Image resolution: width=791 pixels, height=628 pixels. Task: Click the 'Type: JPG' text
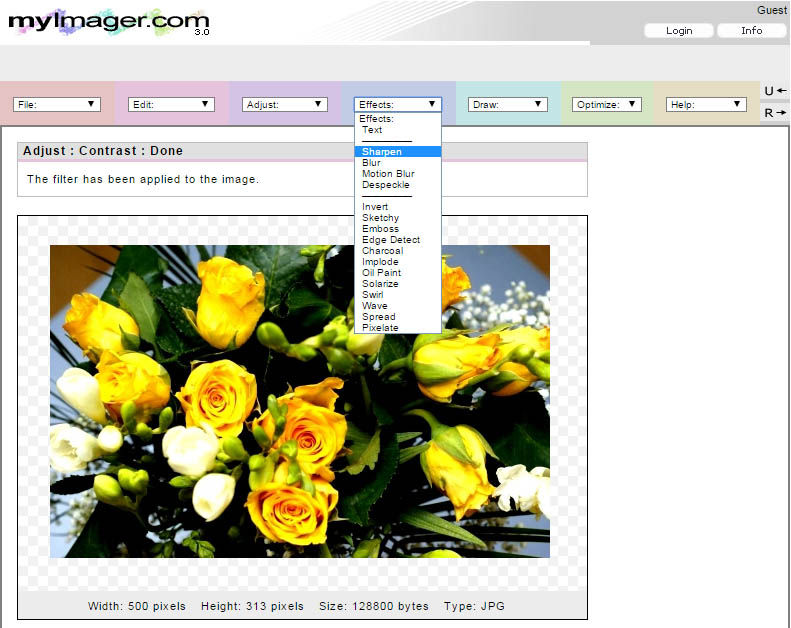[x=474, y=606]
